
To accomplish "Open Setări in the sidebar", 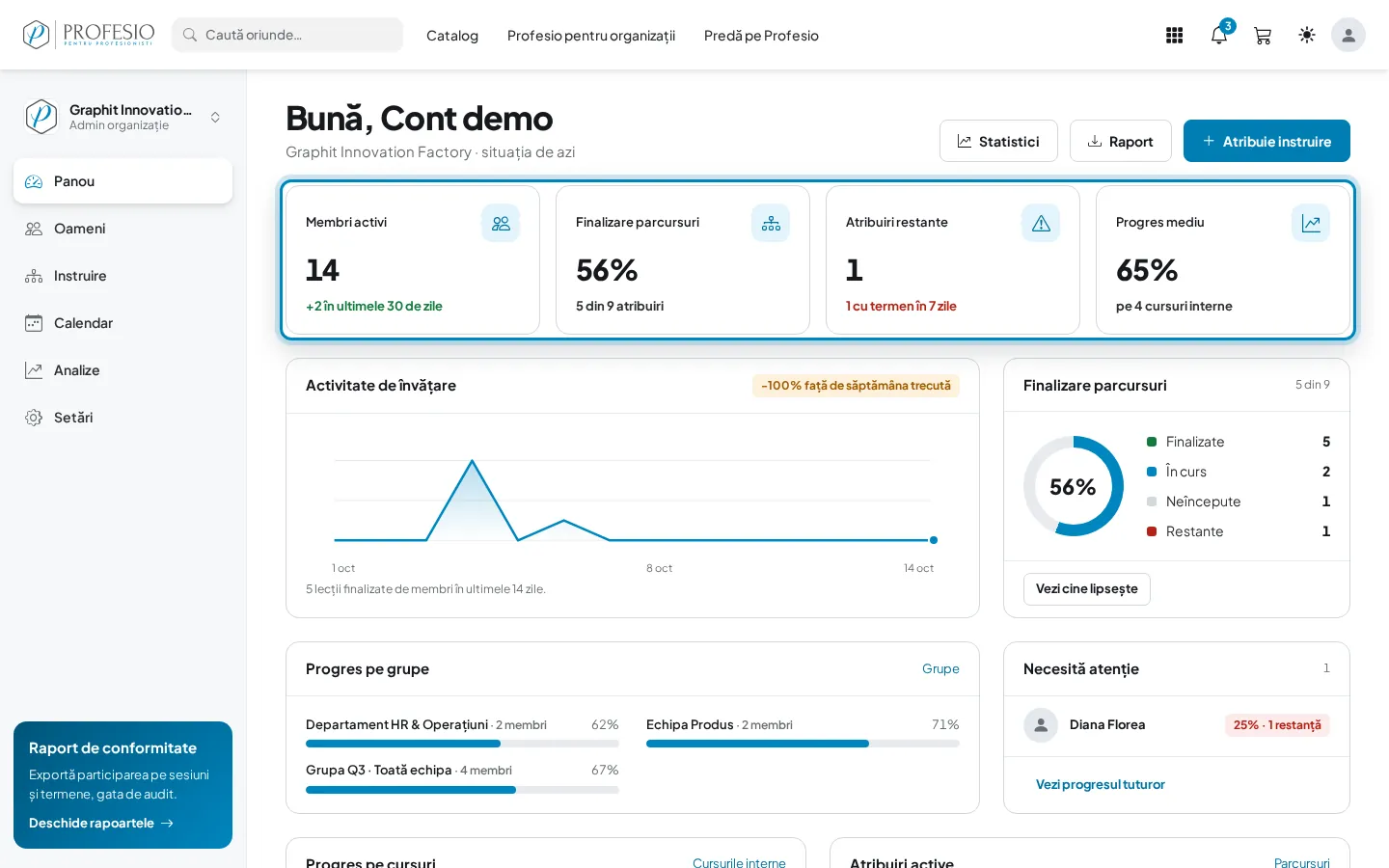I will (123, 418).
